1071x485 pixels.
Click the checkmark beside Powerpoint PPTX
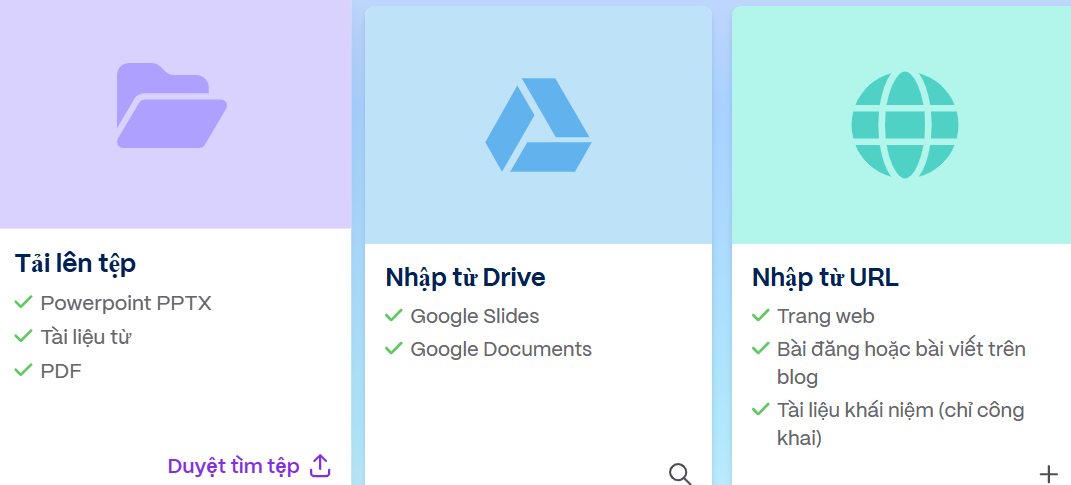(23, 302)
